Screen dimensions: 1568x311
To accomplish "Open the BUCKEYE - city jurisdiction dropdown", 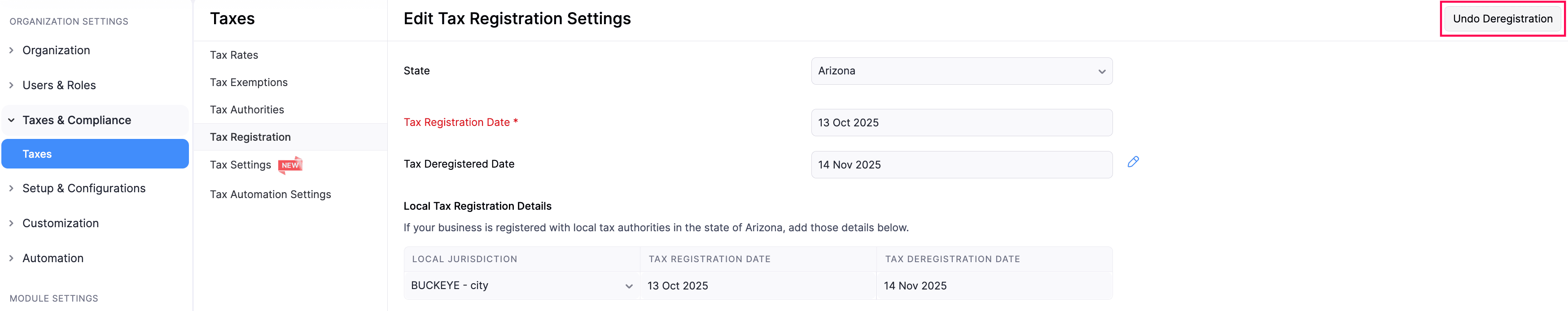I will pyautogui.click(x=521, y=285).
